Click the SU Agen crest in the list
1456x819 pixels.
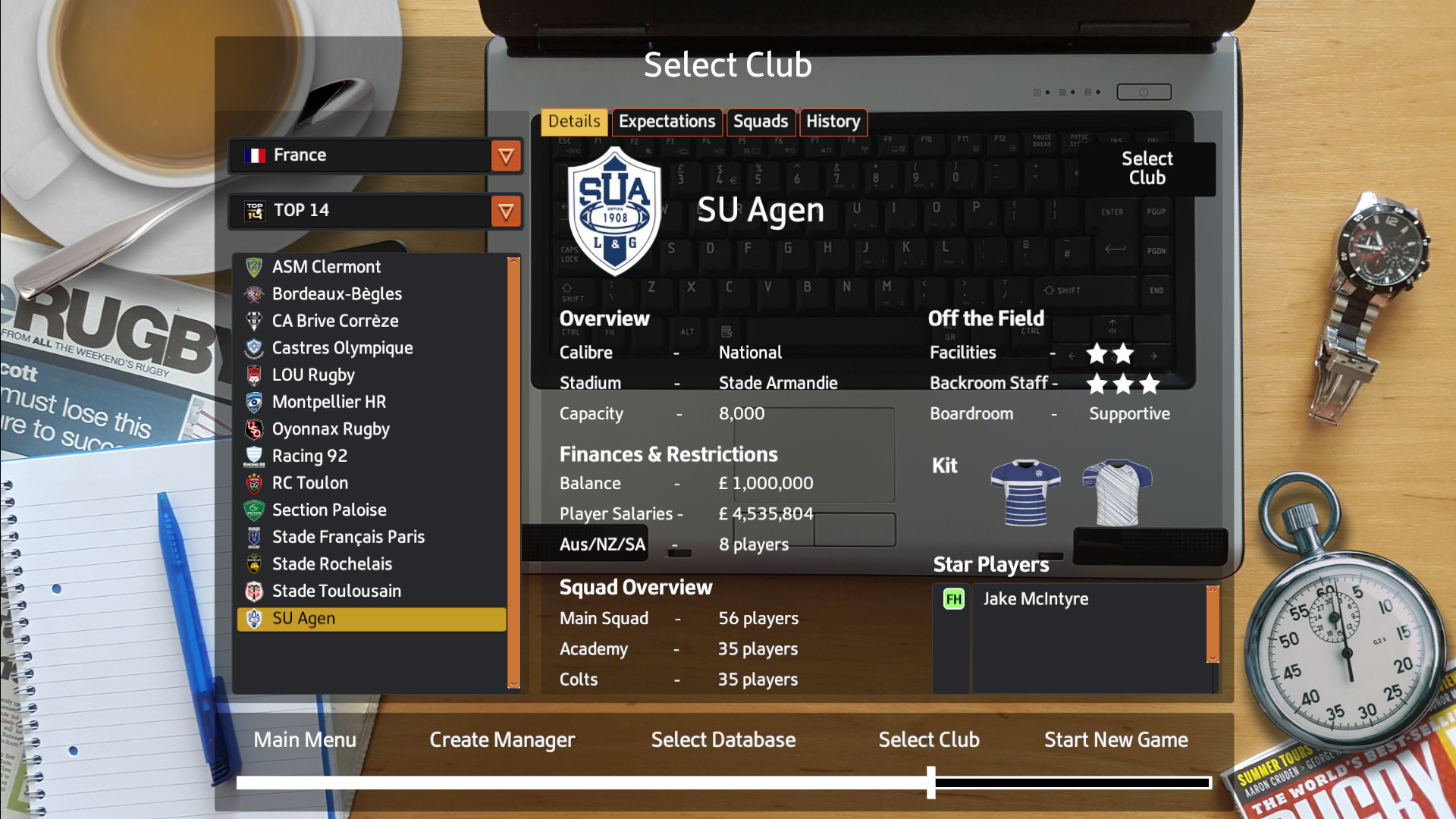point(256,618)
